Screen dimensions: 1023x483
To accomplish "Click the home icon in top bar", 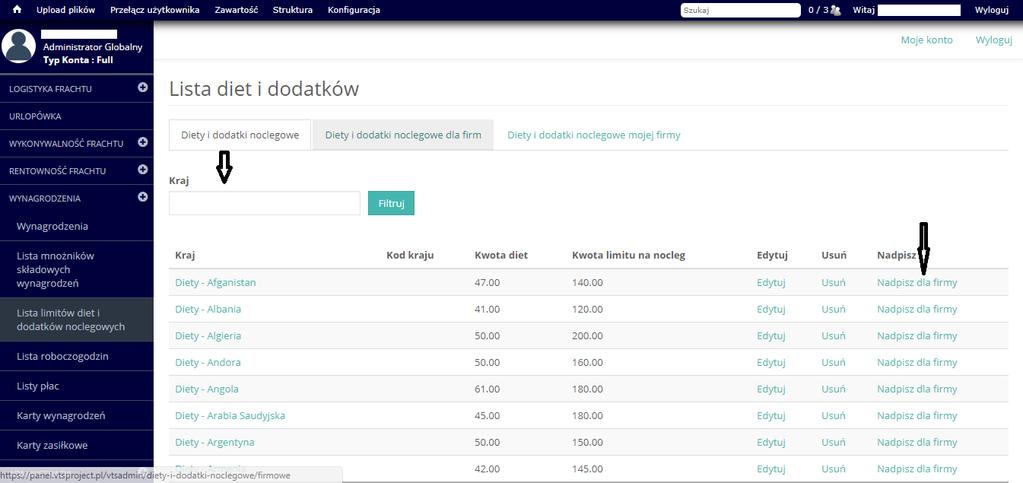I will [17, 10].
